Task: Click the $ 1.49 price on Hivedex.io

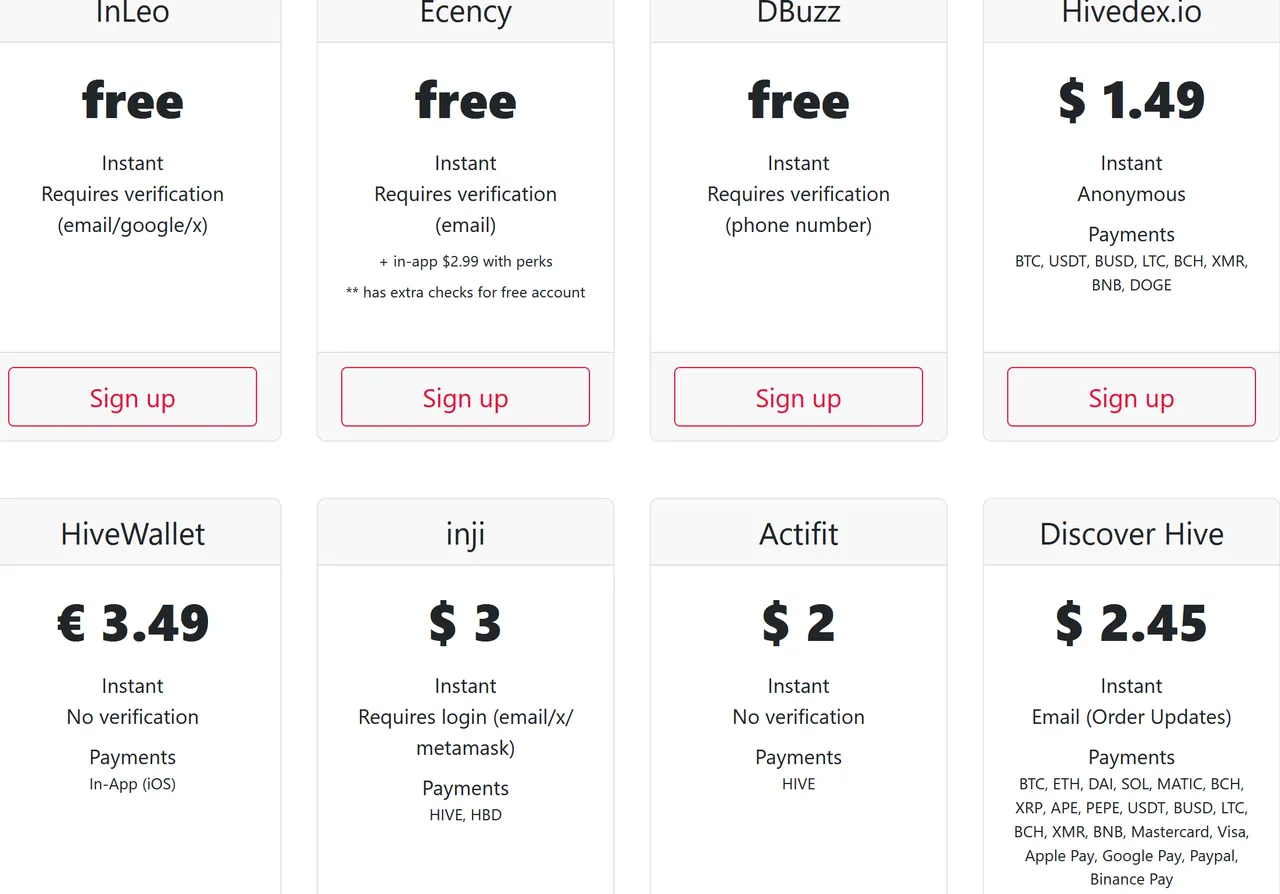Action: [1131, 100]
